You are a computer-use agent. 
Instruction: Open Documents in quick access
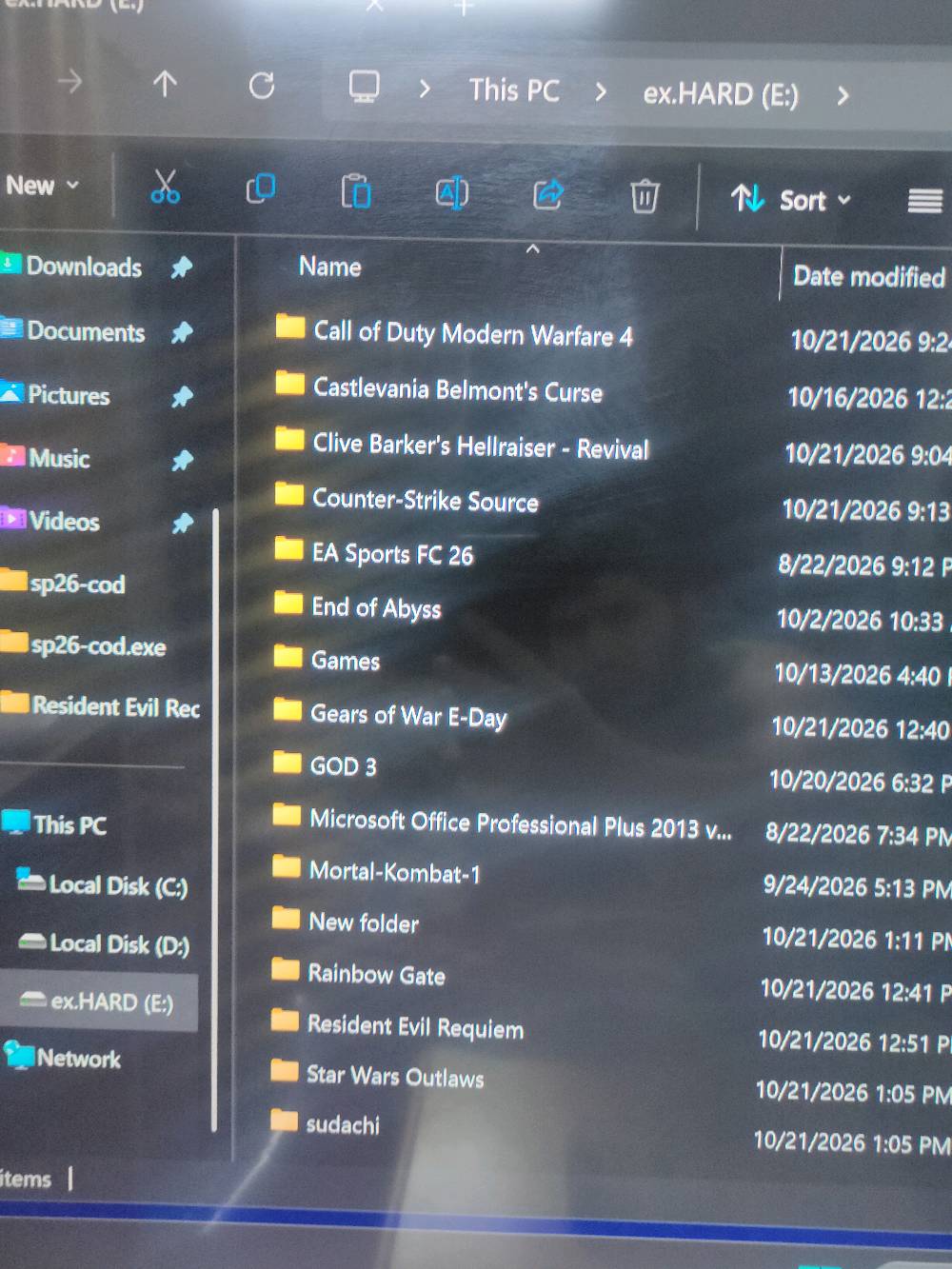click(x=73, y=331)
